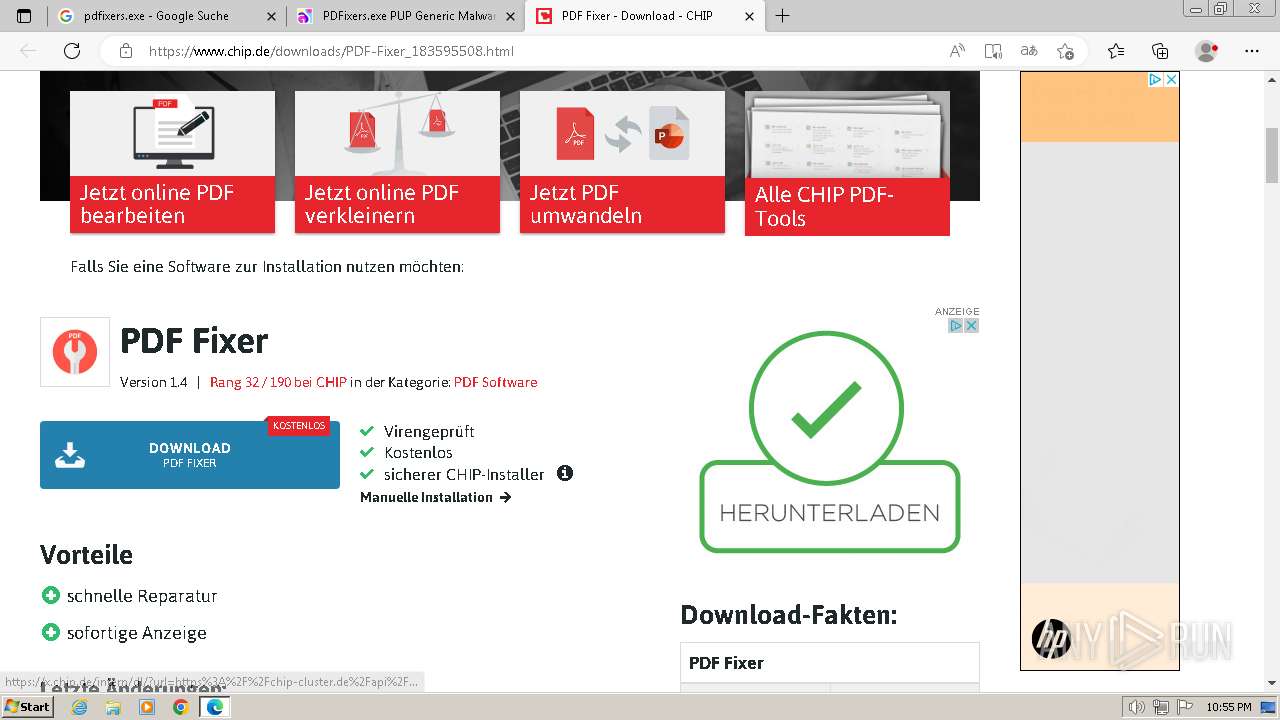Open the translate page icon

tap(1029, 51)
